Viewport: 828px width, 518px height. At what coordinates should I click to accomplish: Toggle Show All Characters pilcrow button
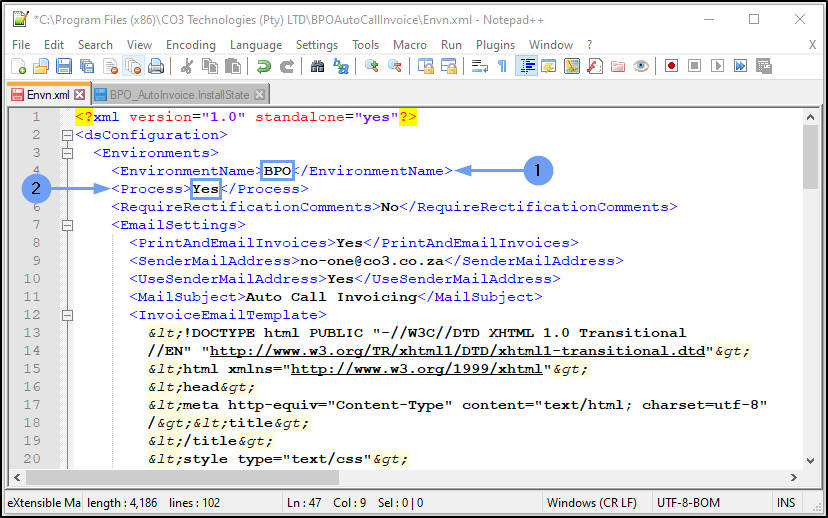coord(502,66)
